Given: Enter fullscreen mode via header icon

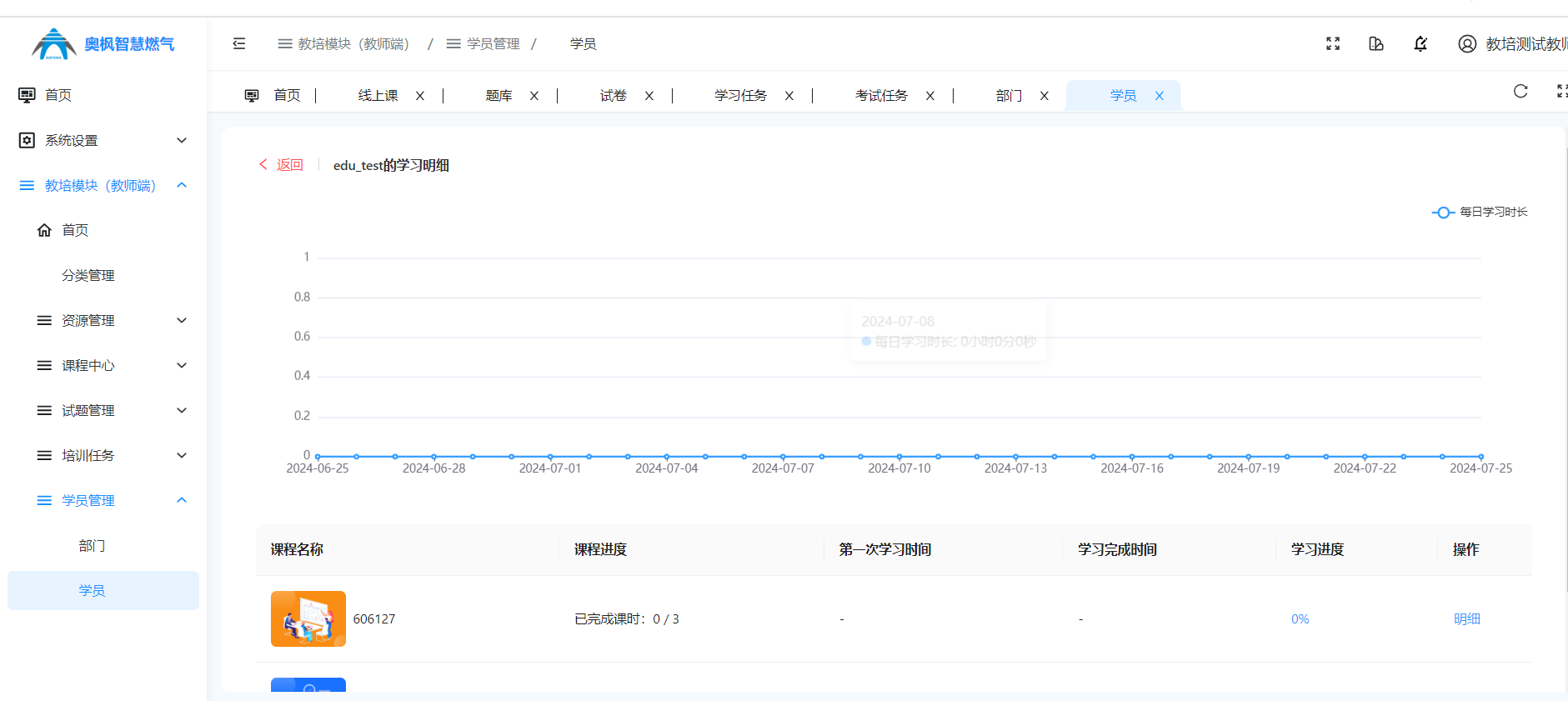Looking at the screenshot, I should click(x=1333, y=43).
